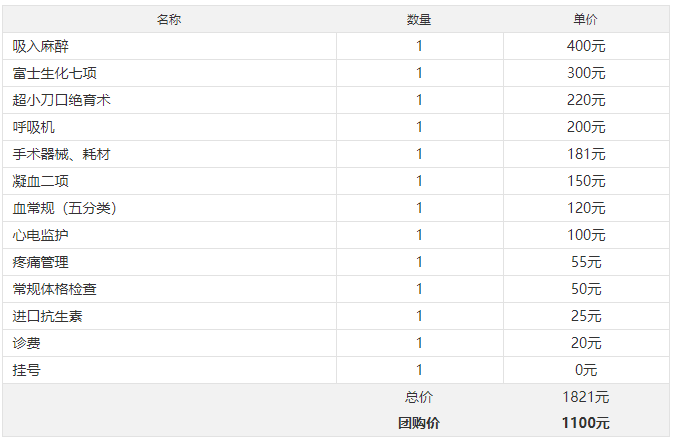The width and height of the screenshot is (674, 440).
Task: Click the 400元 price cell
Action: (586, 46)
